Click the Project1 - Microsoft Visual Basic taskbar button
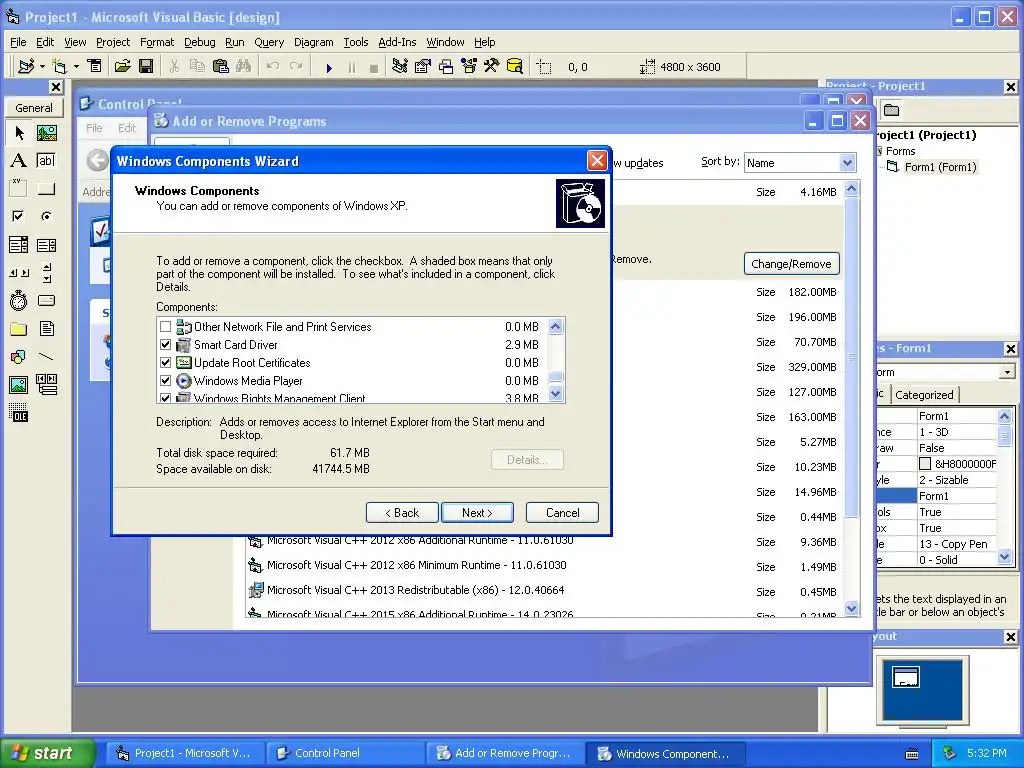Screen dimensions: 1024x768 (184, 753)
